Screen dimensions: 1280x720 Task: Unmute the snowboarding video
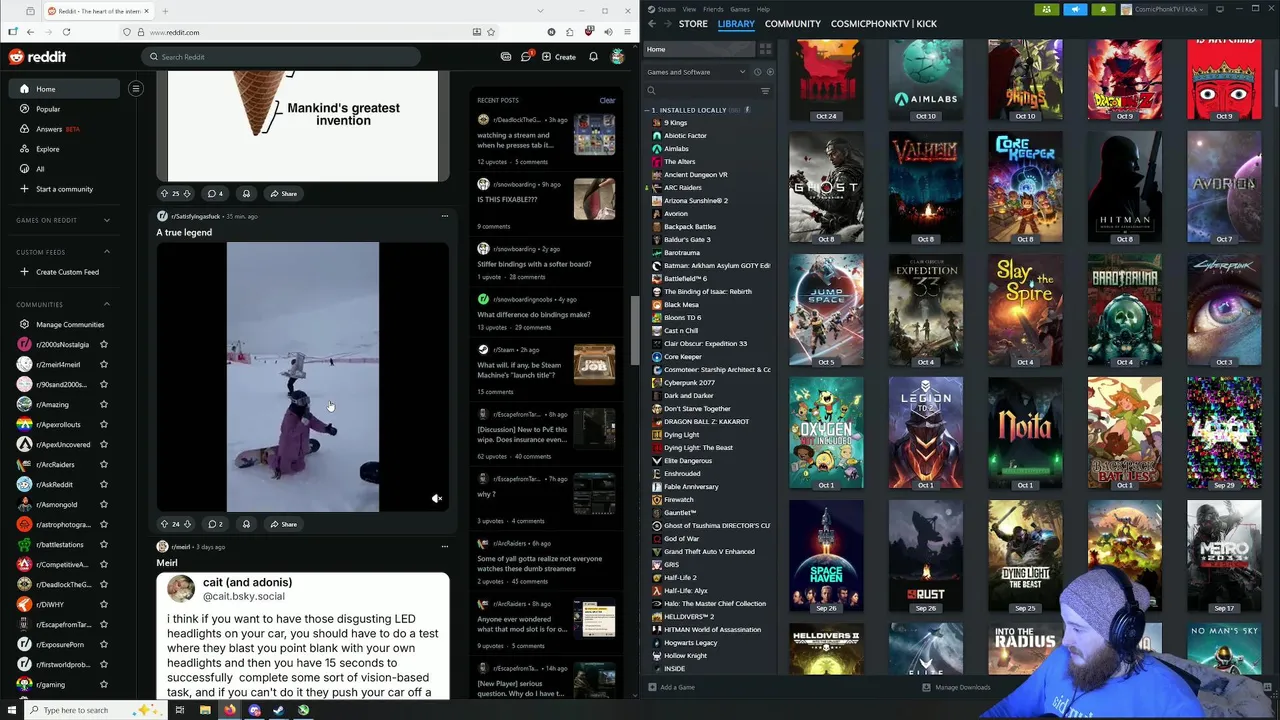click(437, 498)
